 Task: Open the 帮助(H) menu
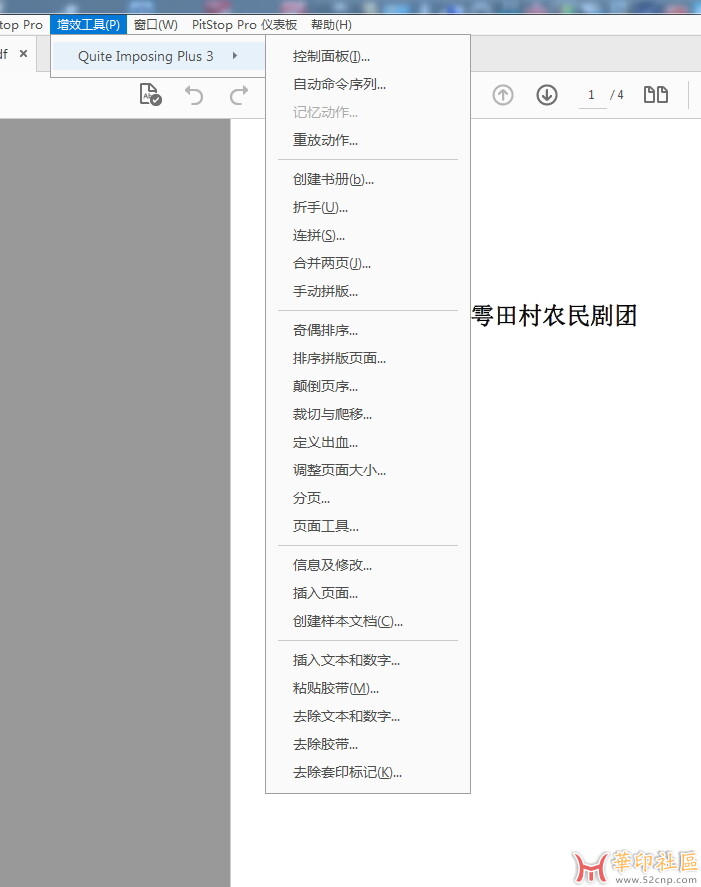(331, 24)
